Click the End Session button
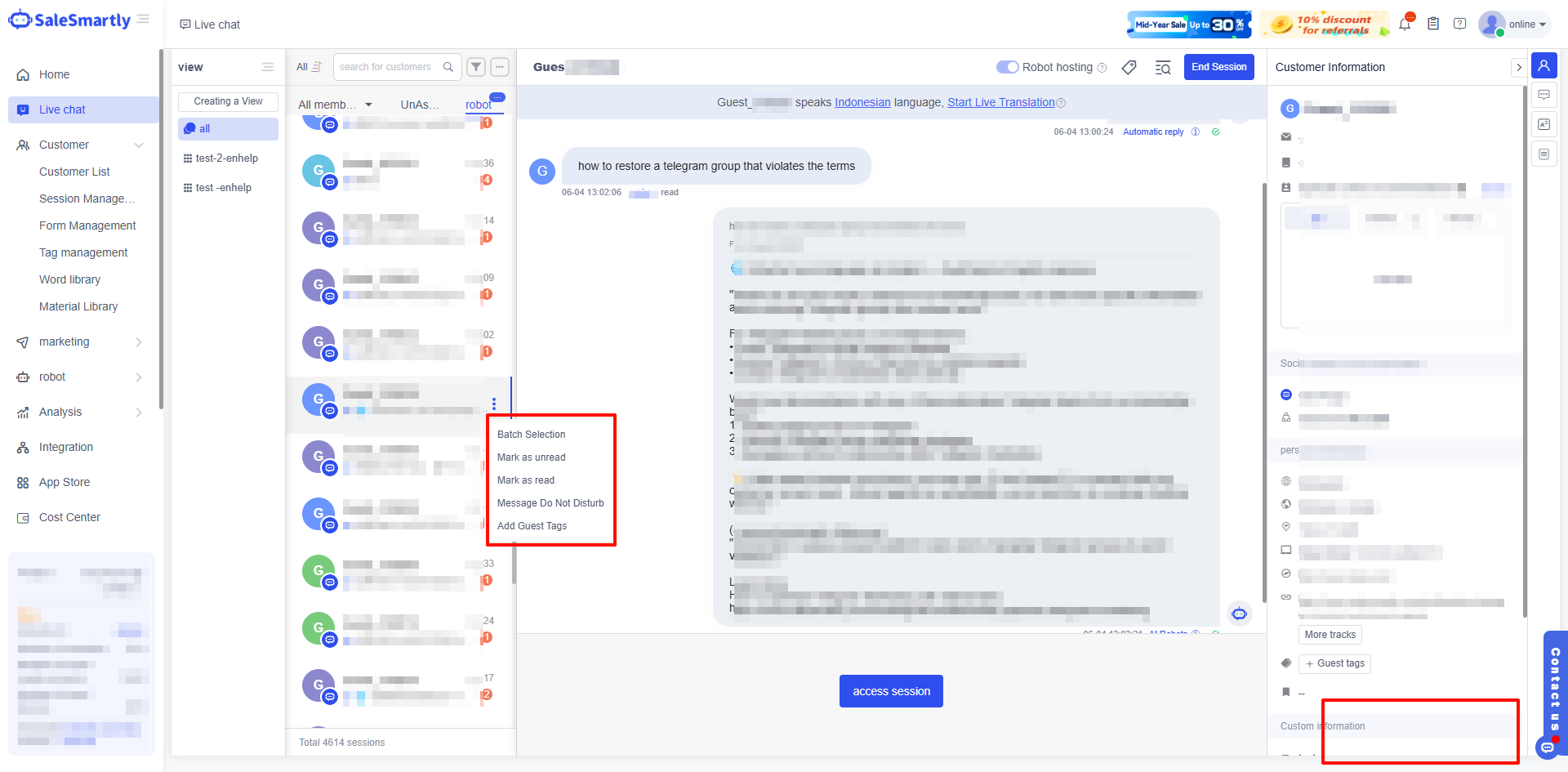Screen dimensions: 1568x772 pos(1218,67)
